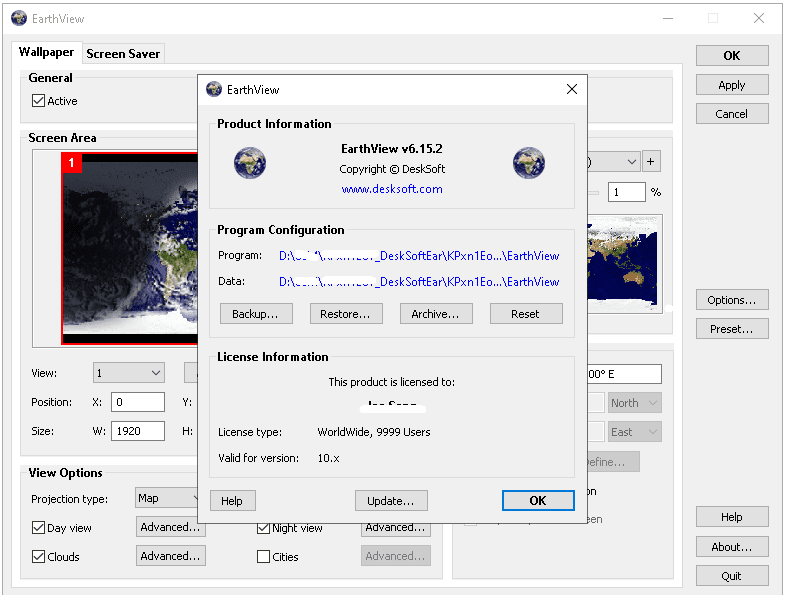Click the left globe icon in Product Information
785x595 pixels.
(x=250, y=163)
